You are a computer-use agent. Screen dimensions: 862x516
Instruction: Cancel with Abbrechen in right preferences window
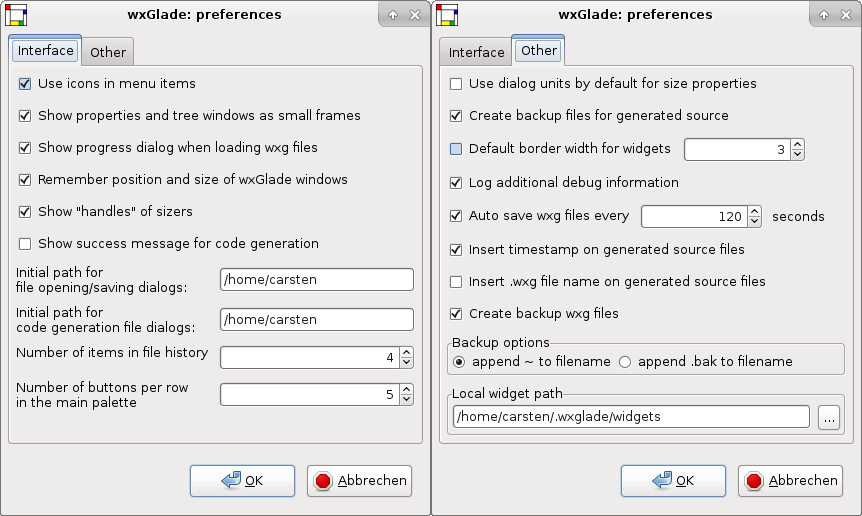click(791, 481)
